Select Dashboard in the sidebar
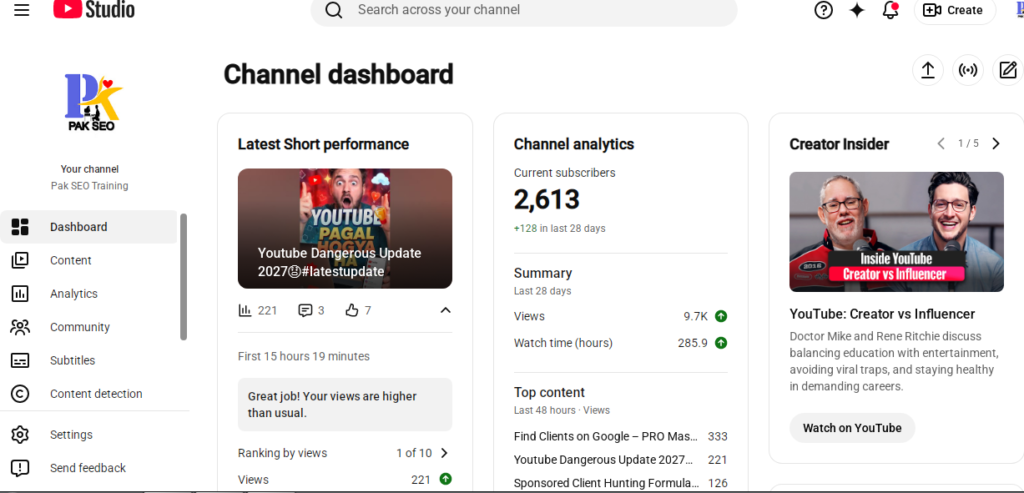The width and height of the screenshot is (1024, 493). point(89,227)
